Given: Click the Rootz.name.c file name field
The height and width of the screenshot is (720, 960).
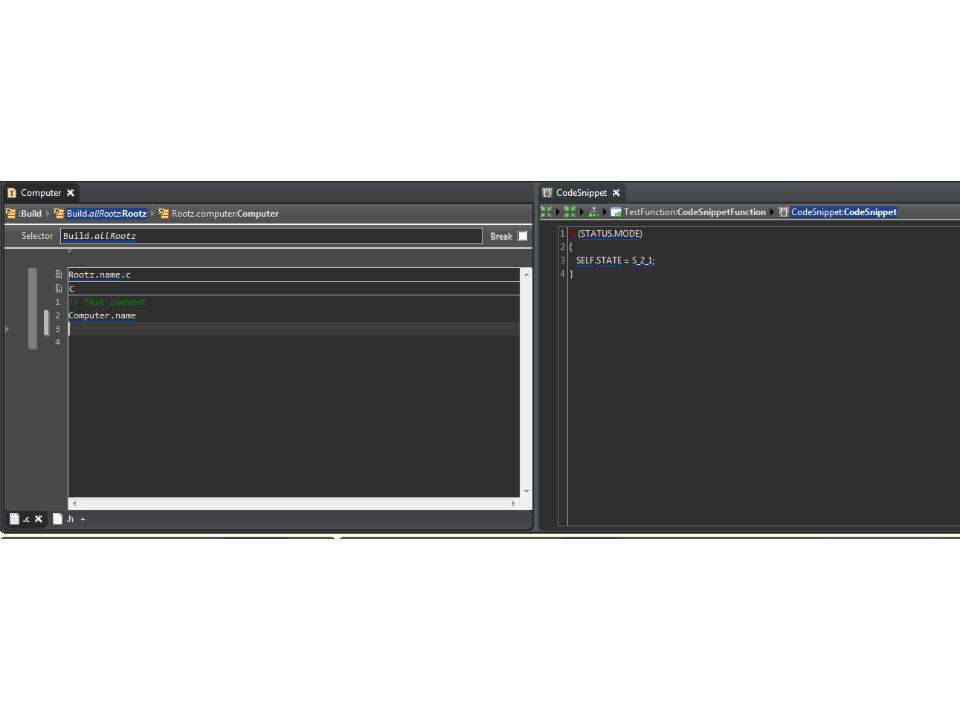Looking at the screenshot, I should click(290, 274).
